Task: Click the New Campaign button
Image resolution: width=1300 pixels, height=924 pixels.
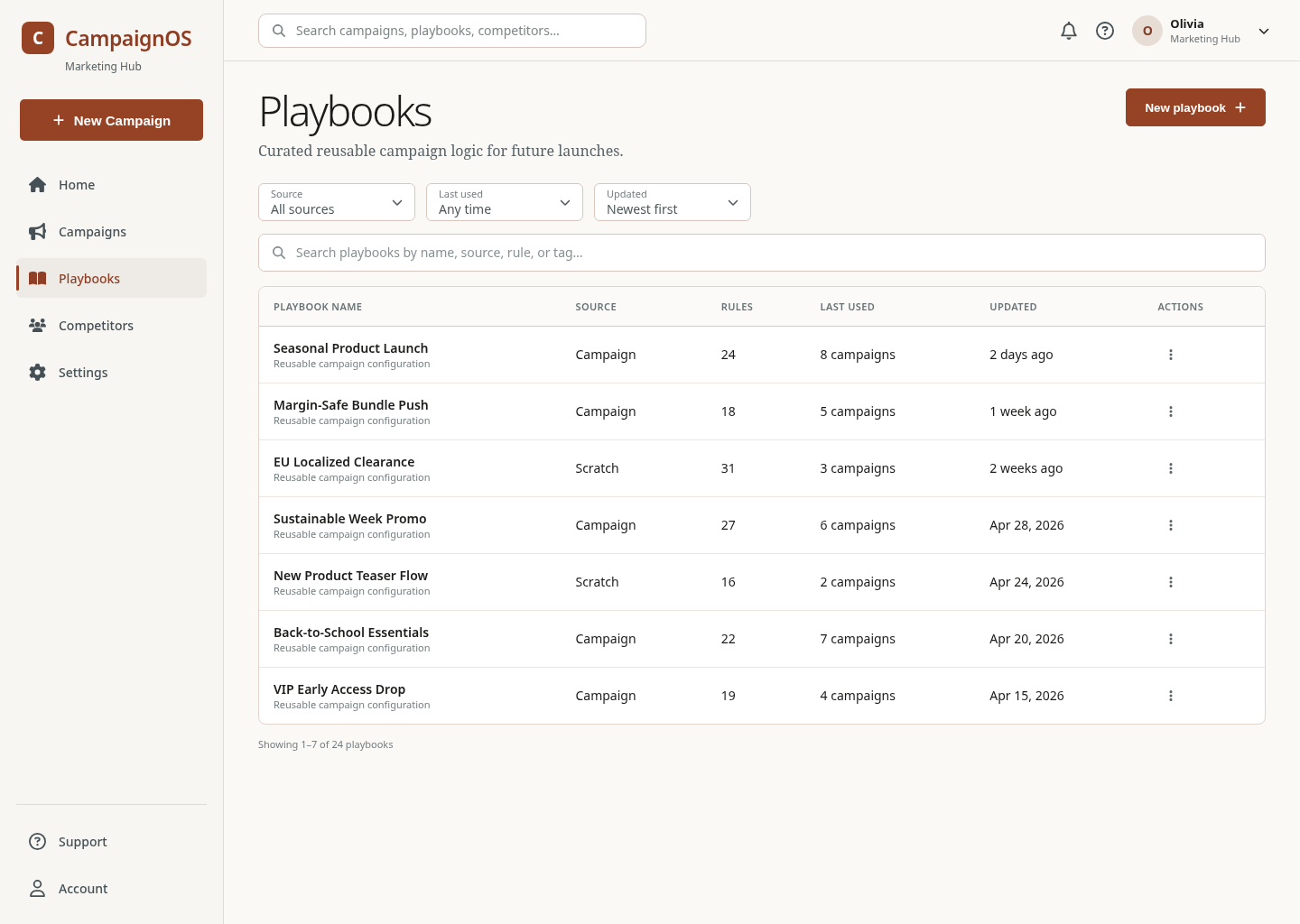Action: point(111,120)
